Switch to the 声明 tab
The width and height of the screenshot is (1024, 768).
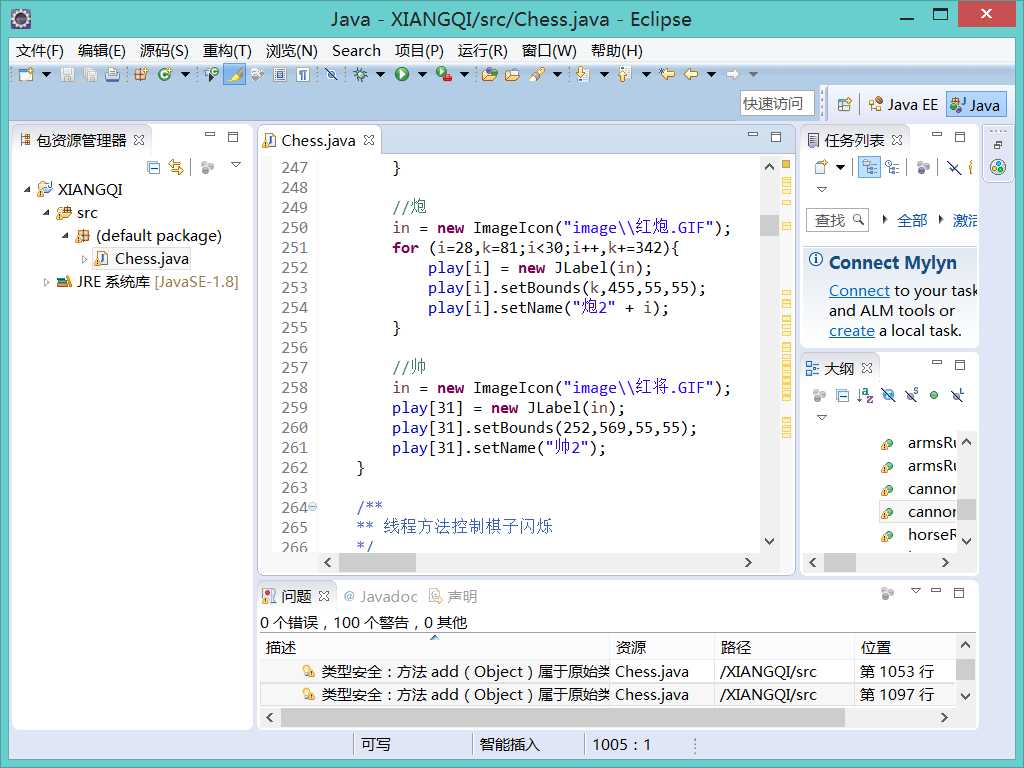(453, 596)
